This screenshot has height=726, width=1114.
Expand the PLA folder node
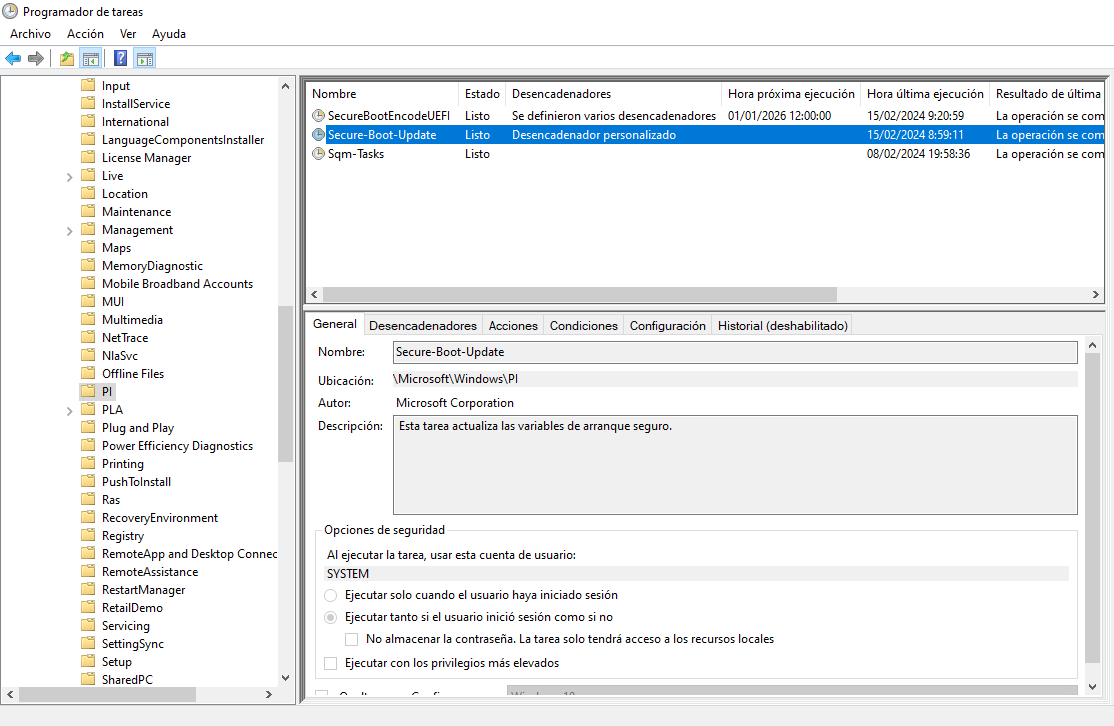pyautogui.click(x=69, y=411)
